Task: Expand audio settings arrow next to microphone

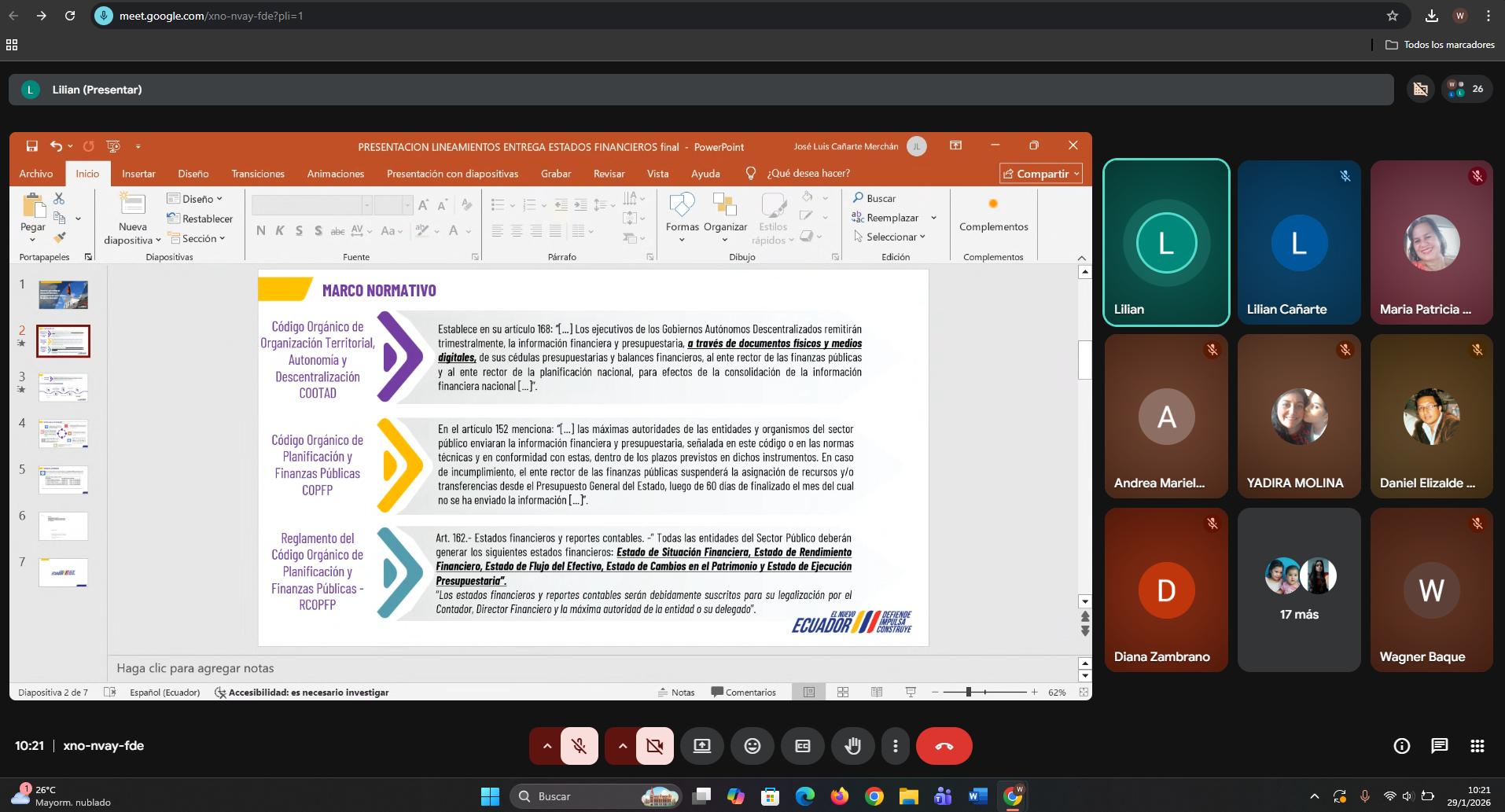Action: click(x=546, y=746)
